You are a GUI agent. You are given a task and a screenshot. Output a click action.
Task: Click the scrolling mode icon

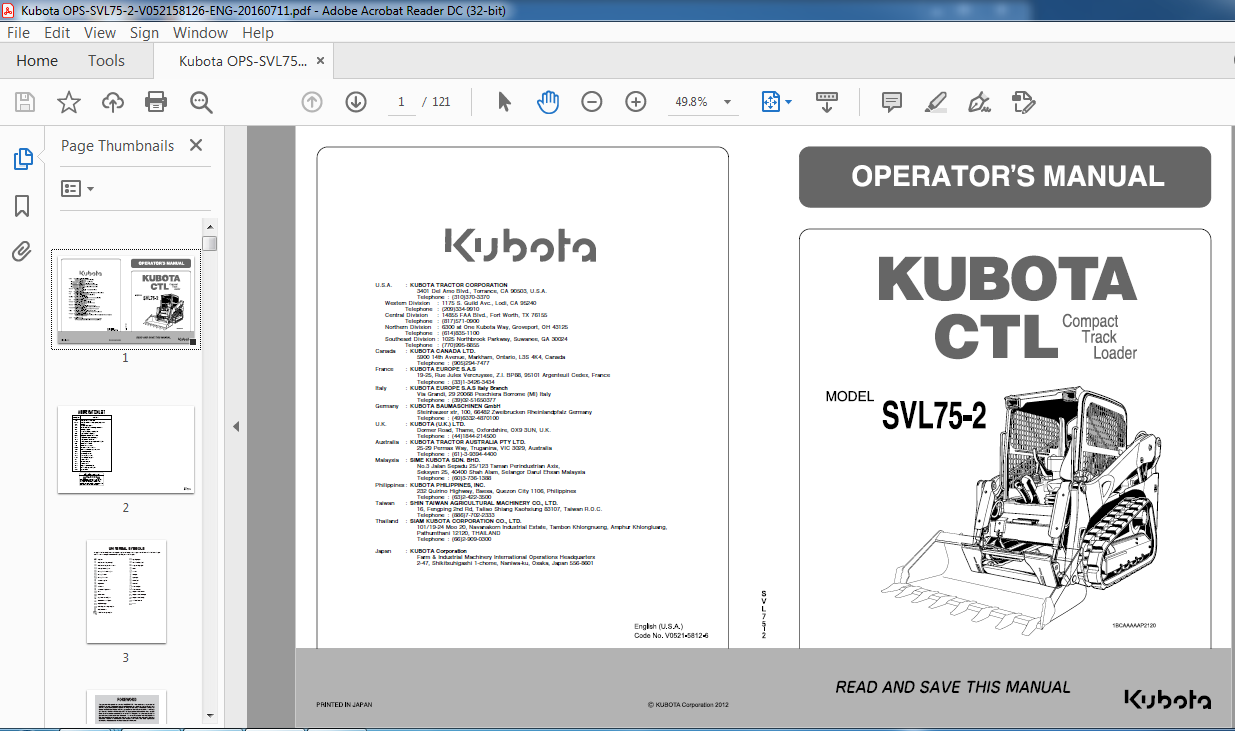click(x=827, y=102)
